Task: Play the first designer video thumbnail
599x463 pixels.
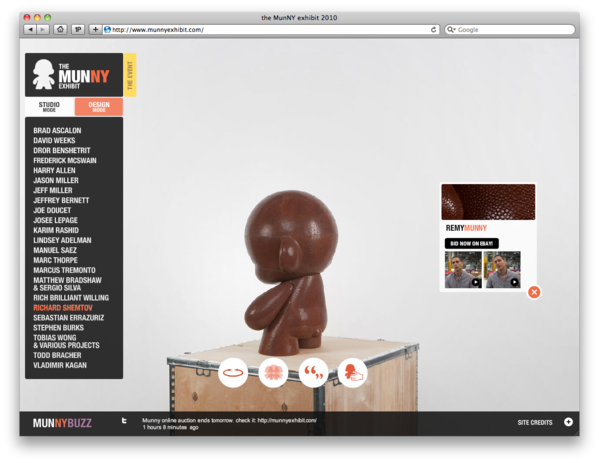Action: click(463, 269)
